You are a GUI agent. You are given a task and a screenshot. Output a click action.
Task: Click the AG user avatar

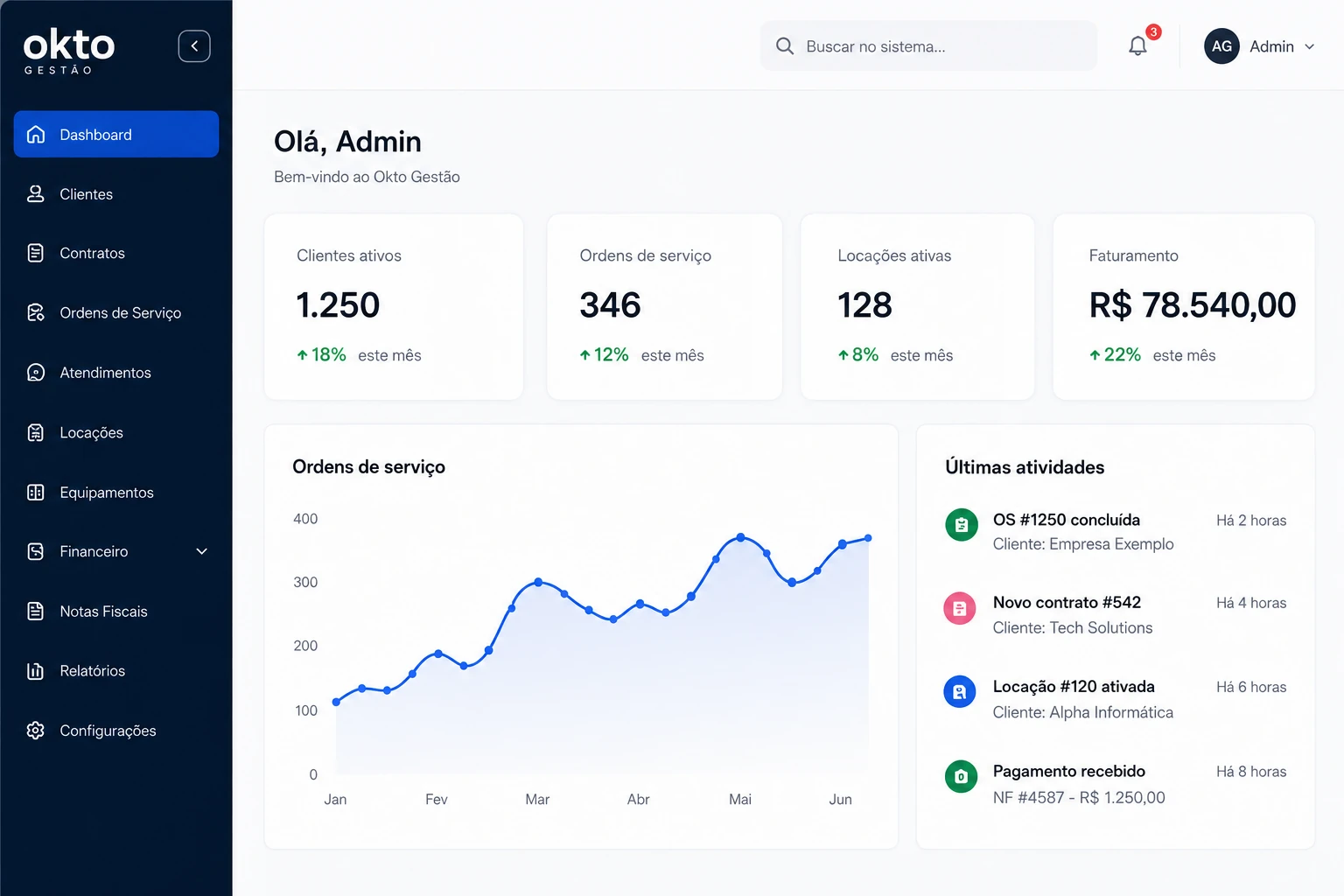[1221, 46]
